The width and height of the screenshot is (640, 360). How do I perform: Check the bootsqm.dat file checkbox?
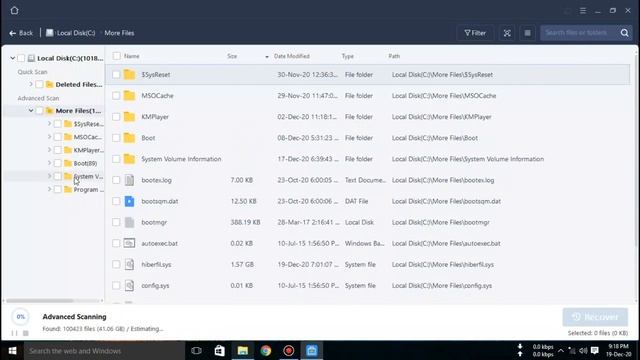tap(116, 201)
